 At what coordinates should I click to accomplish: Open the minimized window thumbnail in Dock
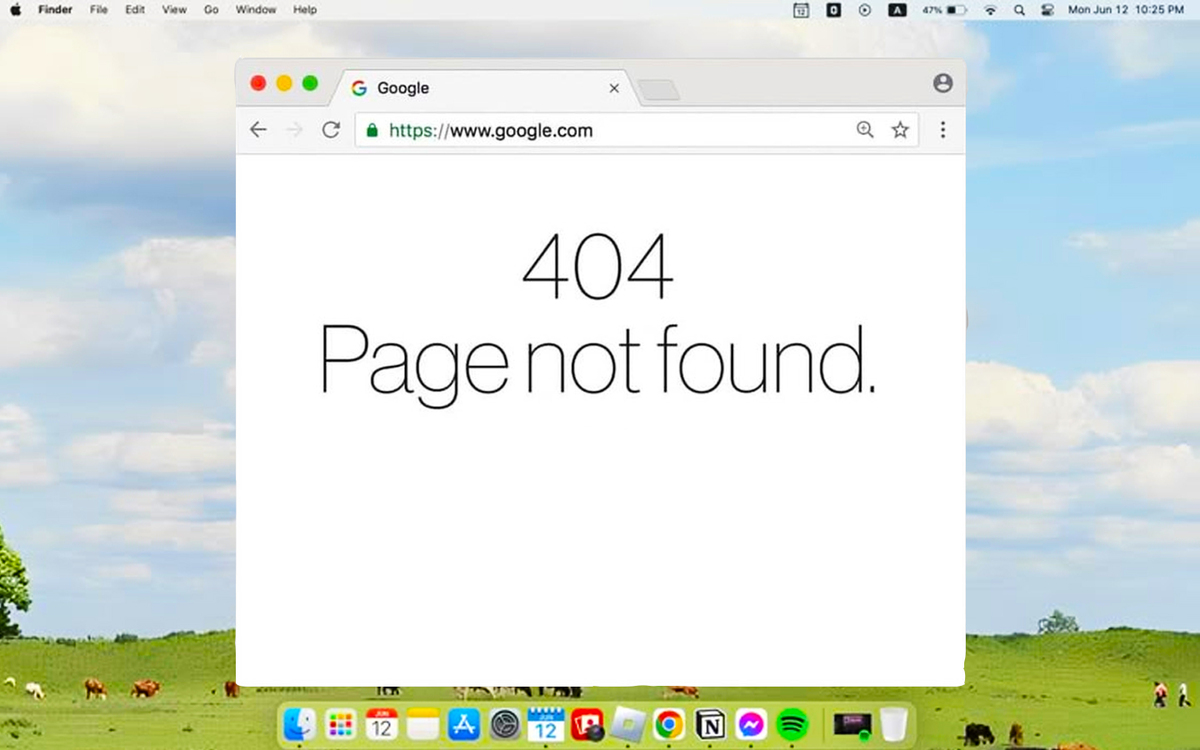point(853,724)
